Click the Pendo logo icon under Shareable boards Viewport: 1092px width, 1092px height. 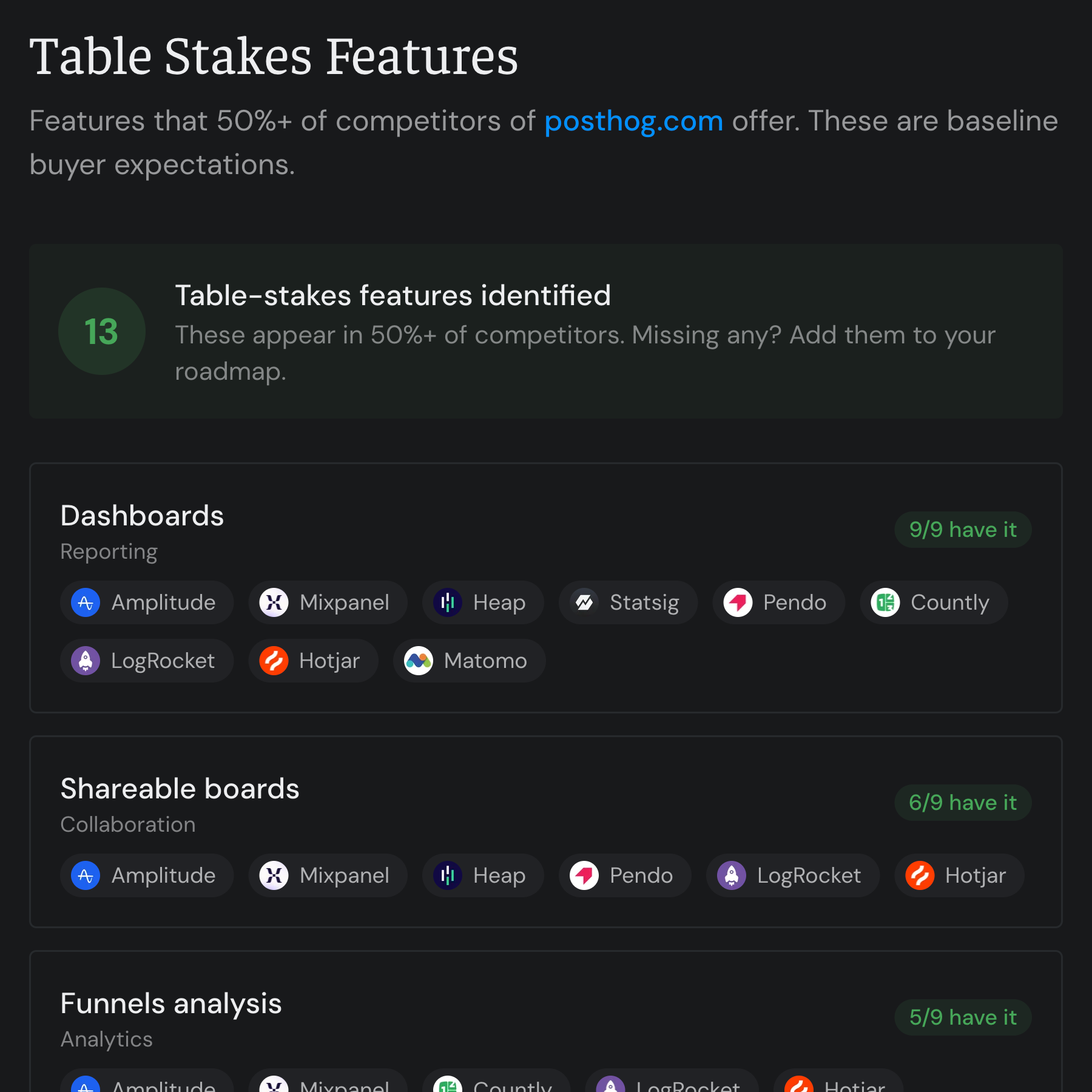pyautogui.click(x=584, y=876)
